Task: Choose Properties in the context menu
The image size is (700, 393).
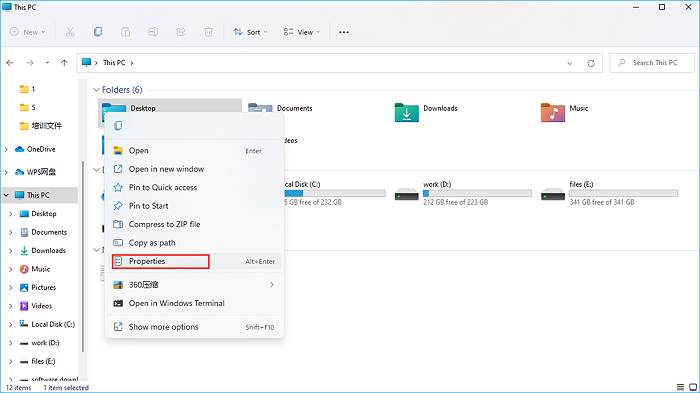Action: coord(194,261)
